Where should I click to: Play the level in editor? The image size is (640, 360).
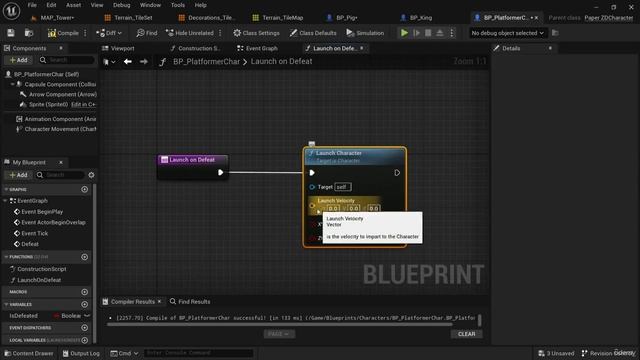(404, 33)
